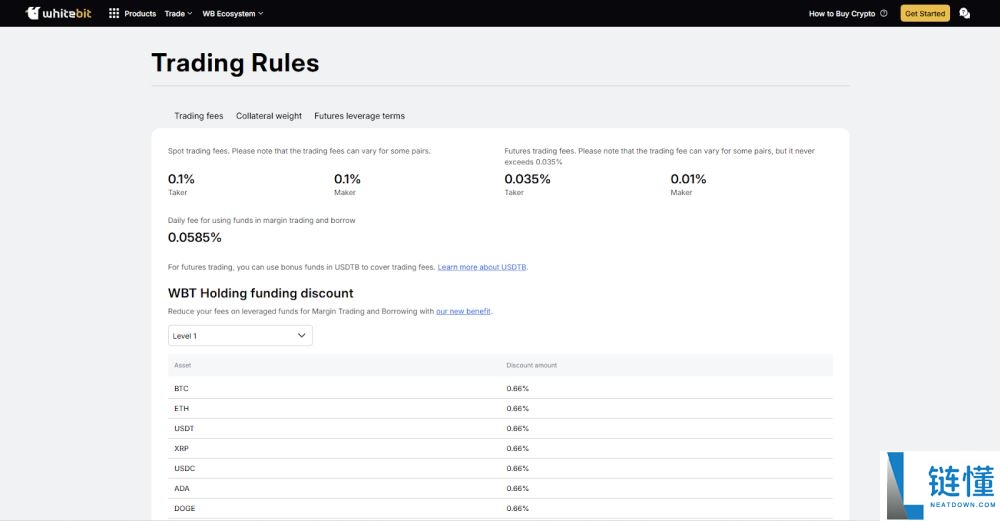Switch to the Collateral weight tab
This screenshot has width=1000, height=521.
pyautogui.click(x=268, y=116)
